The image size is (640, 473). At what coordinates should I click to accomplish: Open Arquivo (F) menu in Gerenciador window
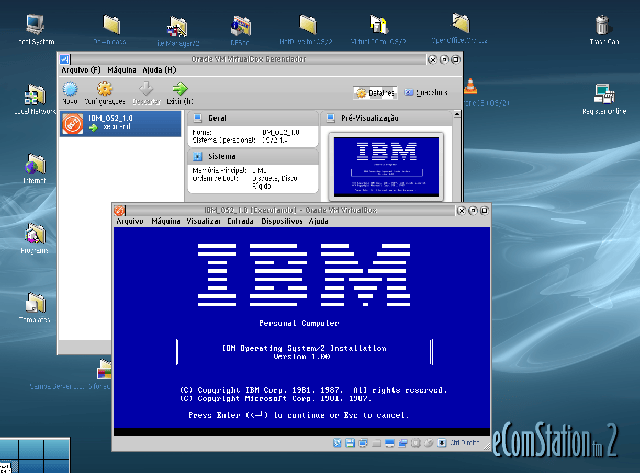pos(80,70)
